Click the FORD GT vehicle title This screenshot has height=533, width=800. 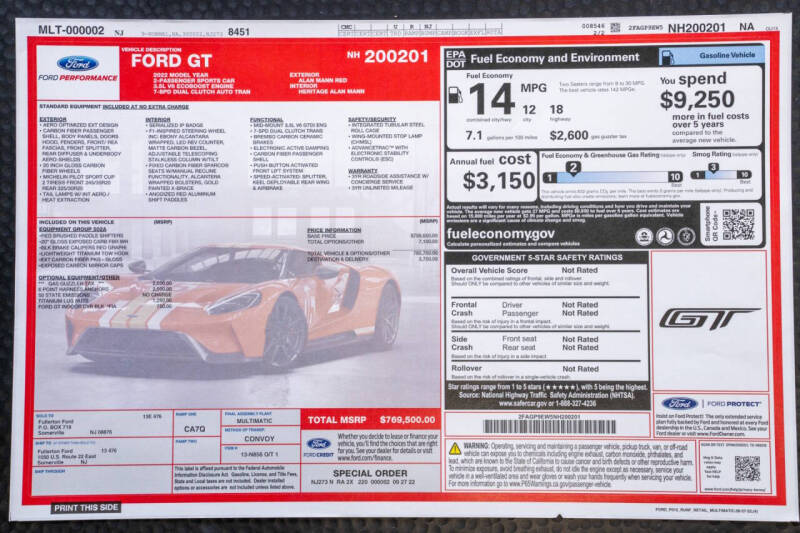pyautogui.click(x=171, y=61)
